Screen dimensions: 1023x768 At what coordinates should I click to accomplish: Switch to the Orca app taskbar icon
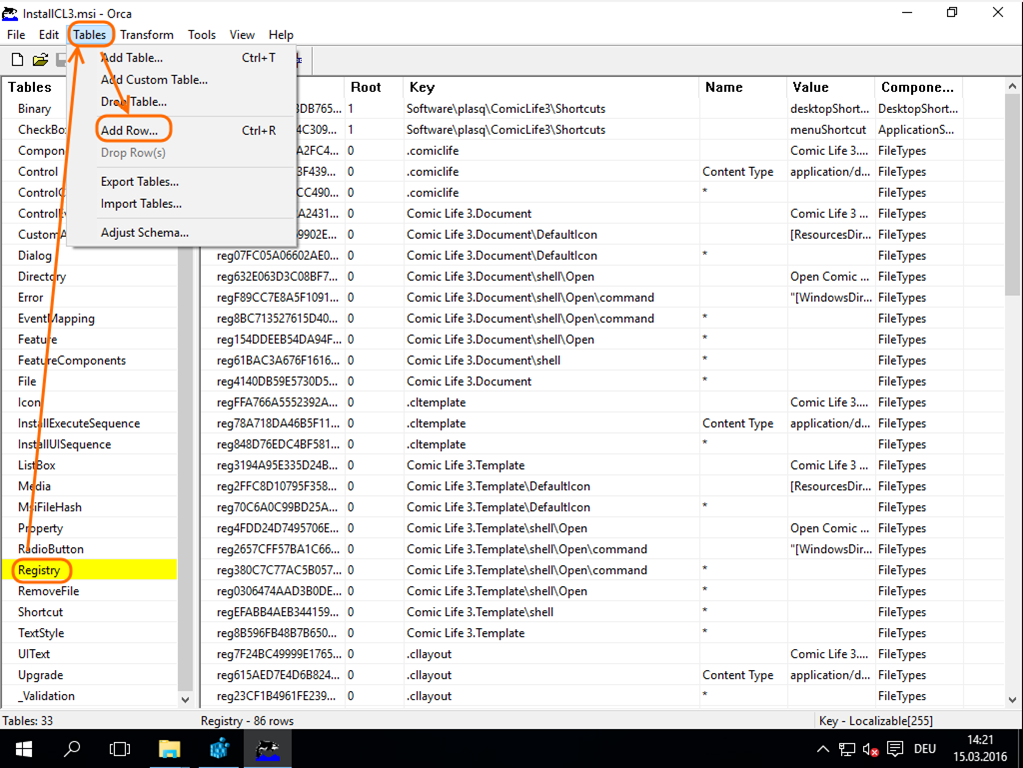267,748
